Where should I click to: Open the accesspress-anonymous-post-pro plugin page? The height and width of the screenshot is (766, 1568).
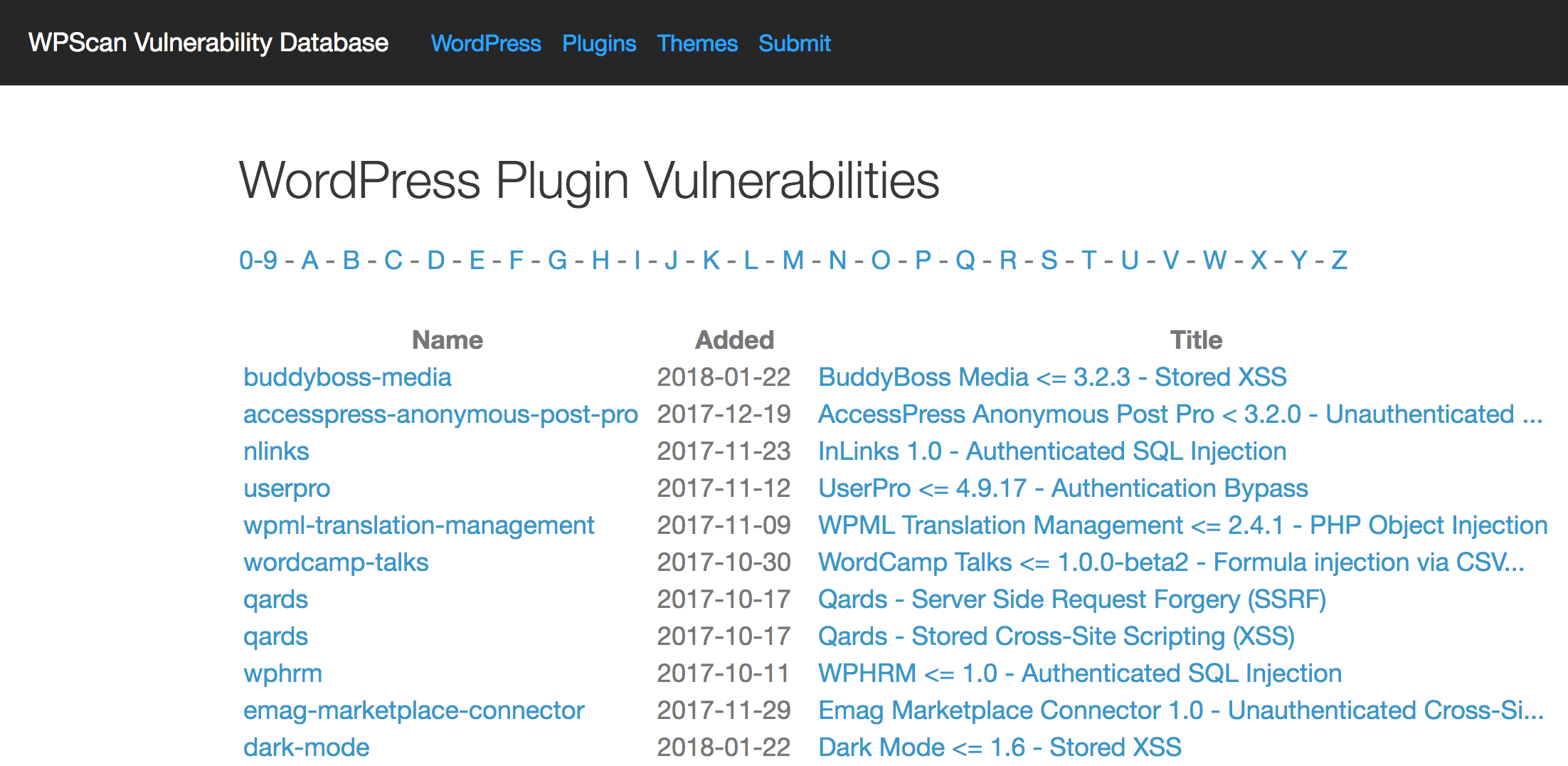point(441,414)
